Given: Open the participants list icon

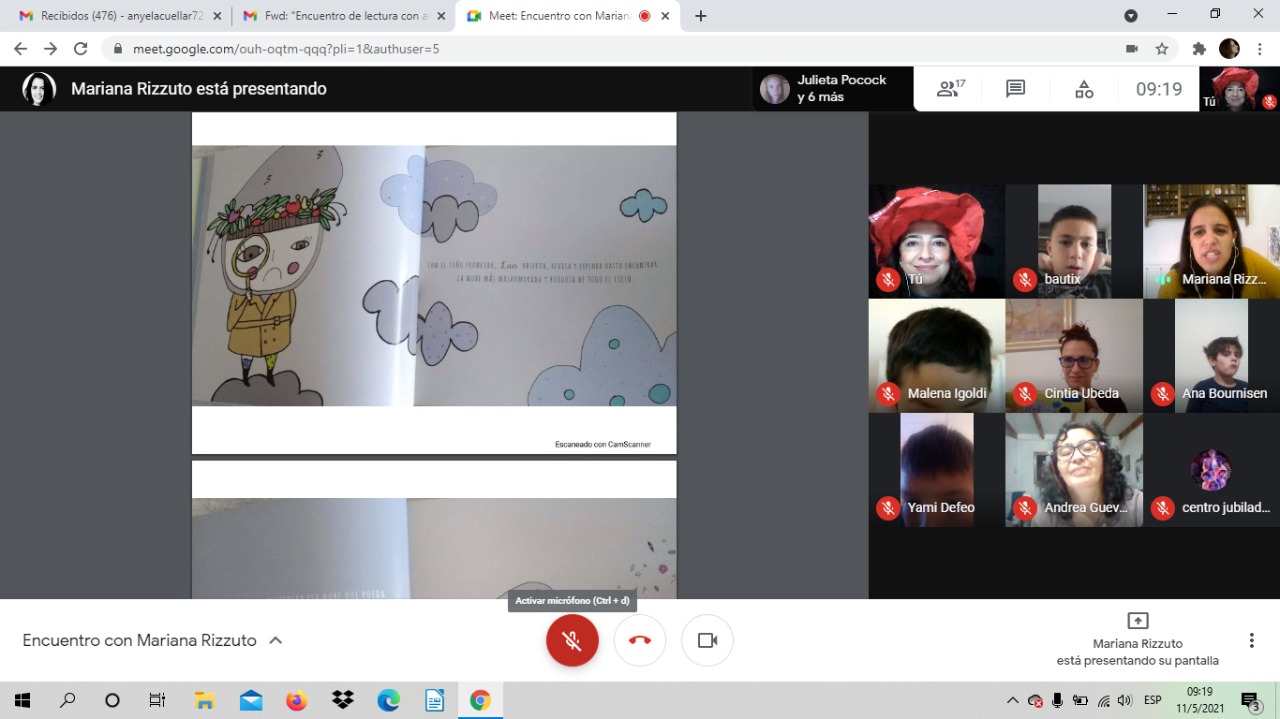Looking at the screenshot, I should (x=949, y=89).
